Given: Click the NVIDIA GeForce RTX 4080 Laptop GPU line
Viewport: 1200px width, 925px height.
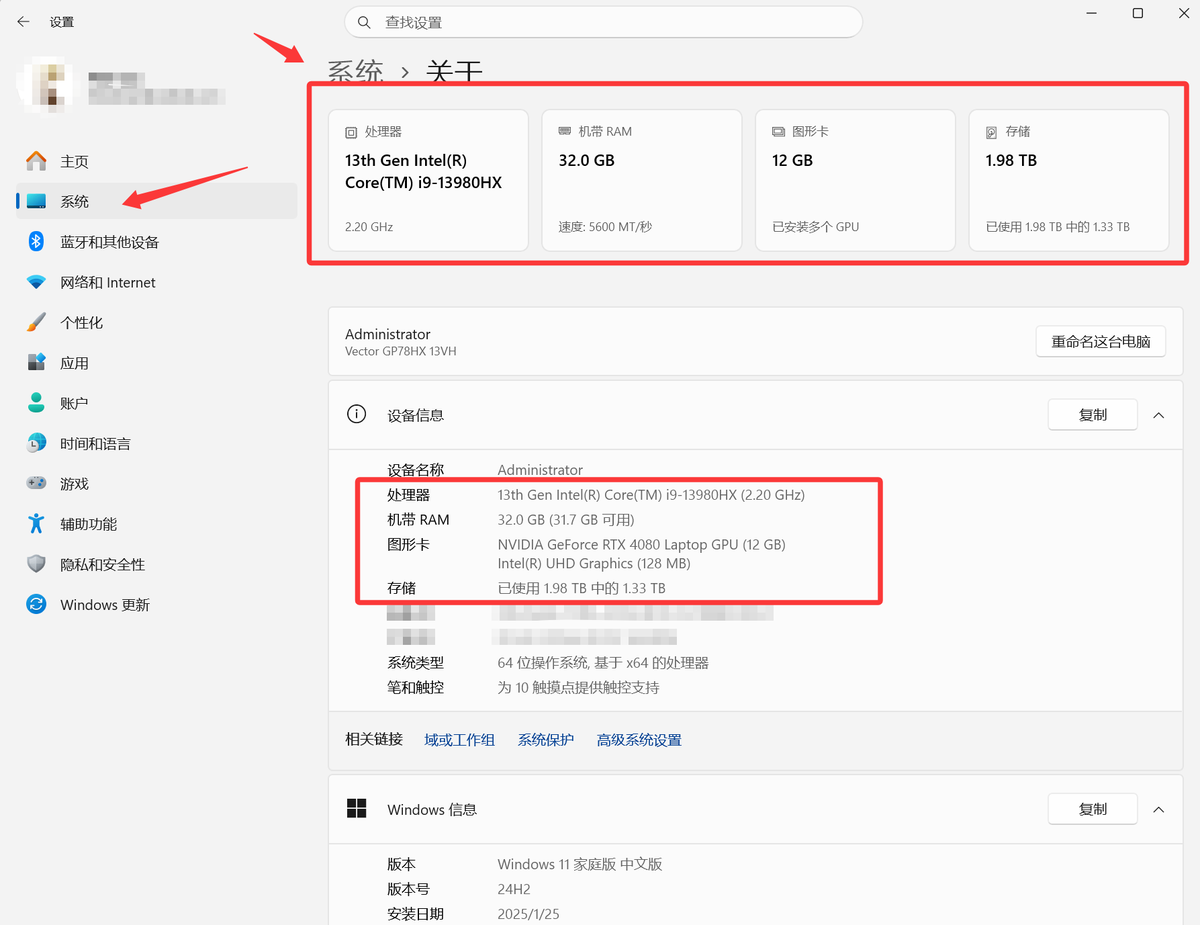Looking at the screenshot, I should tap(642, 545).
